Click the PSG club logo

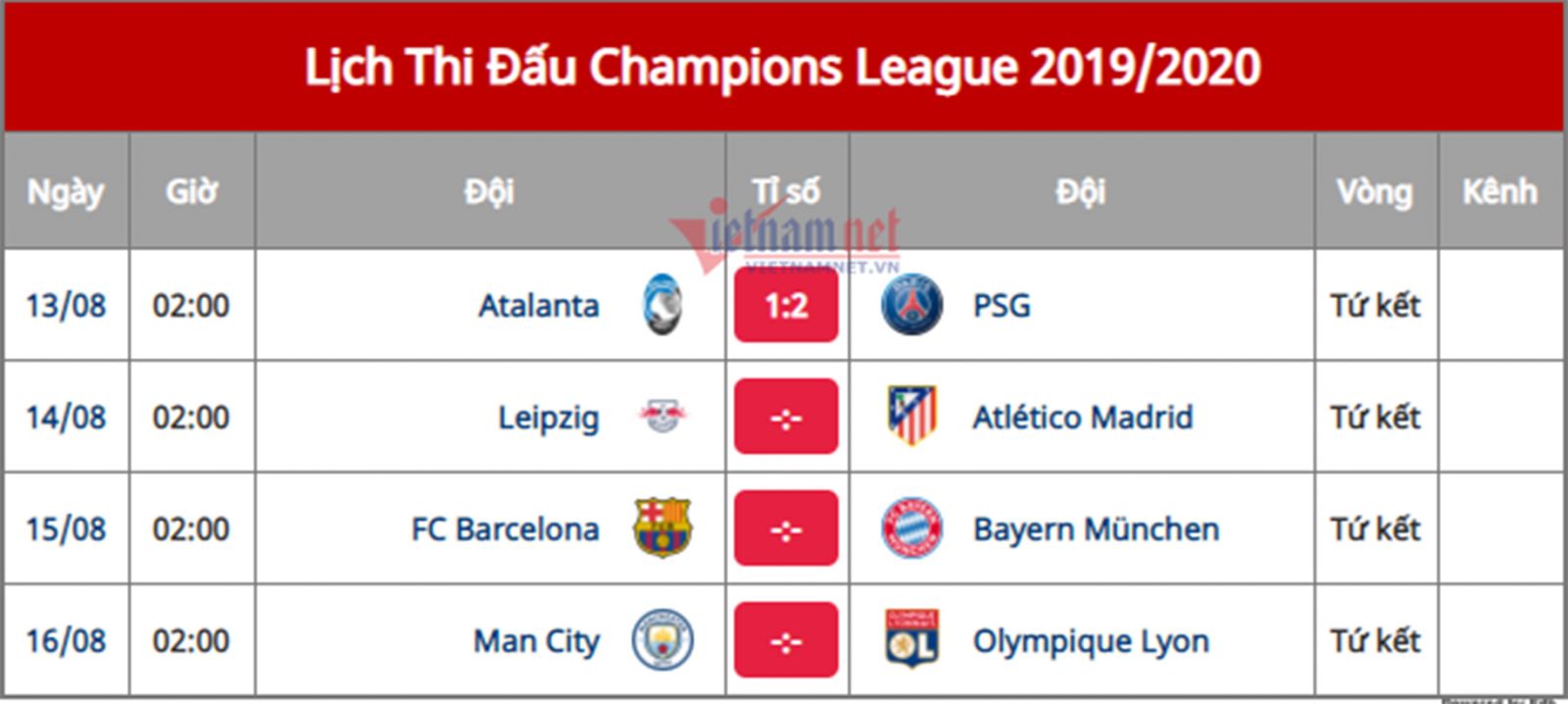pos(911,305)
